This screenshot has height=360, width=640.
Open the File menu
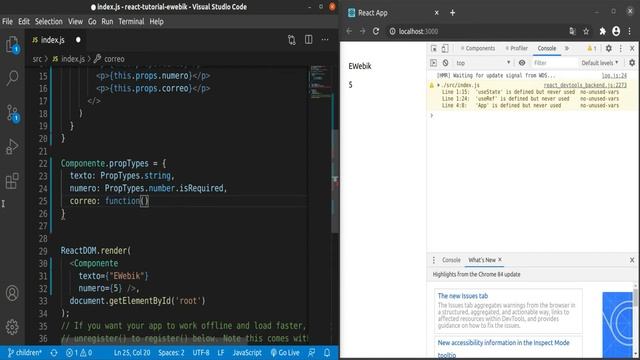[x=7, y=22]
